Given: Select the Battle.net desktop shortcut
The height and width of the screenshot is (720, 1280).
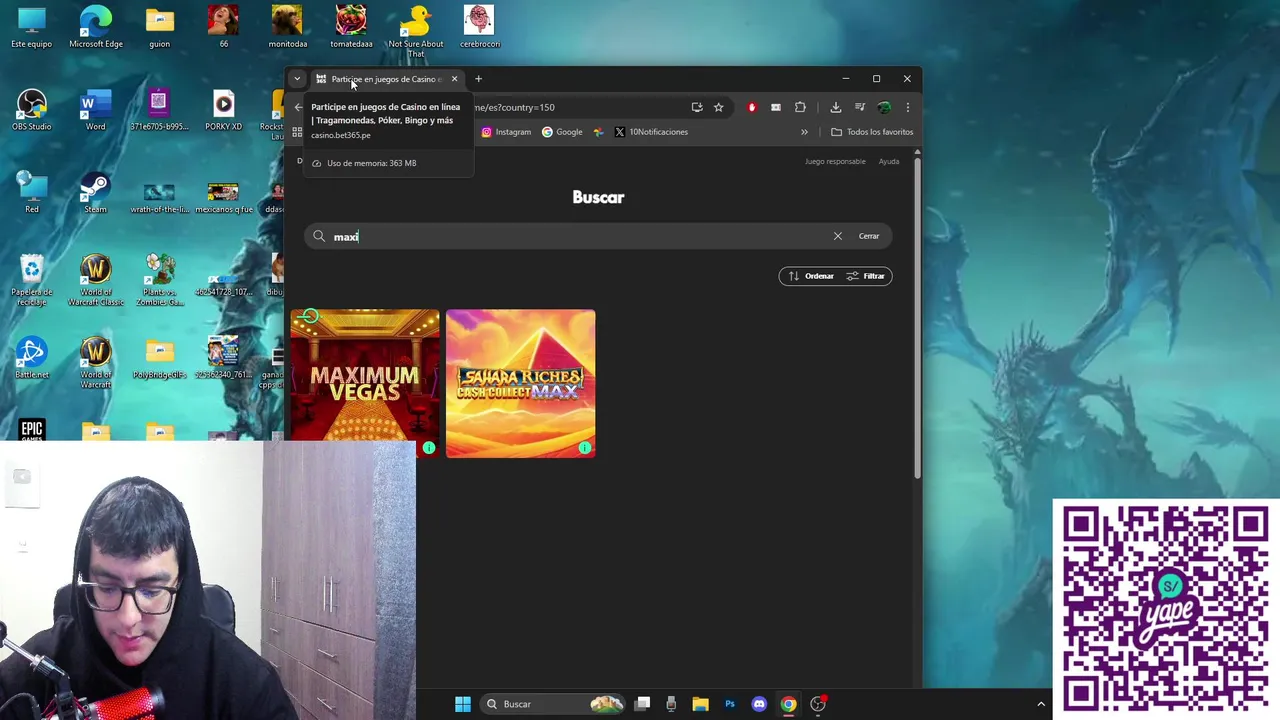Looking at the screenshot, I should (32, 358).
